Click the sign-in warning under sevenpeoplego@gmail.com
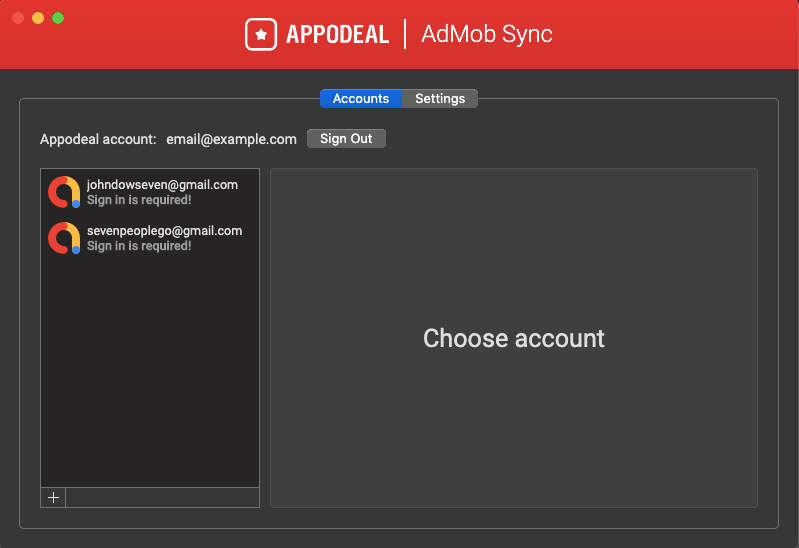 tap(139, 246)
